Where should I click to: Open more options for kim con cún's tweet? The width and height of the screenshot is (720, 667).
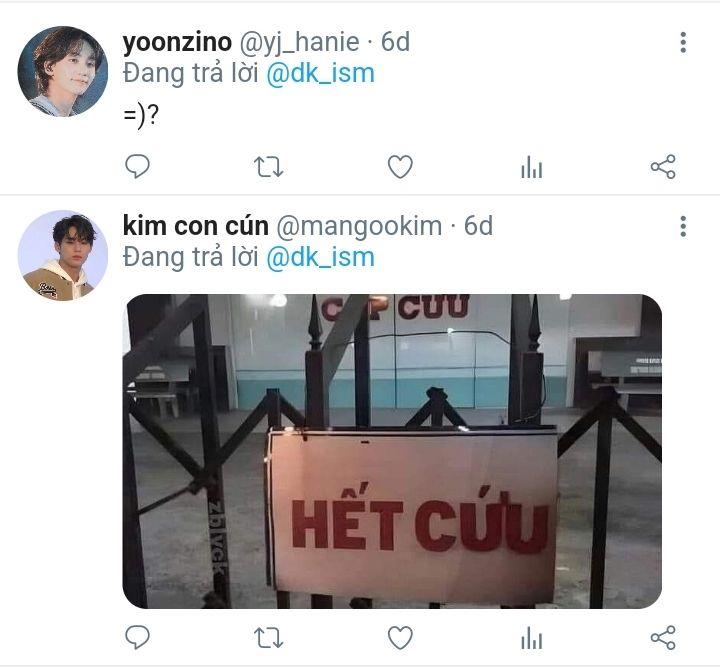click(x=683, y=226)
